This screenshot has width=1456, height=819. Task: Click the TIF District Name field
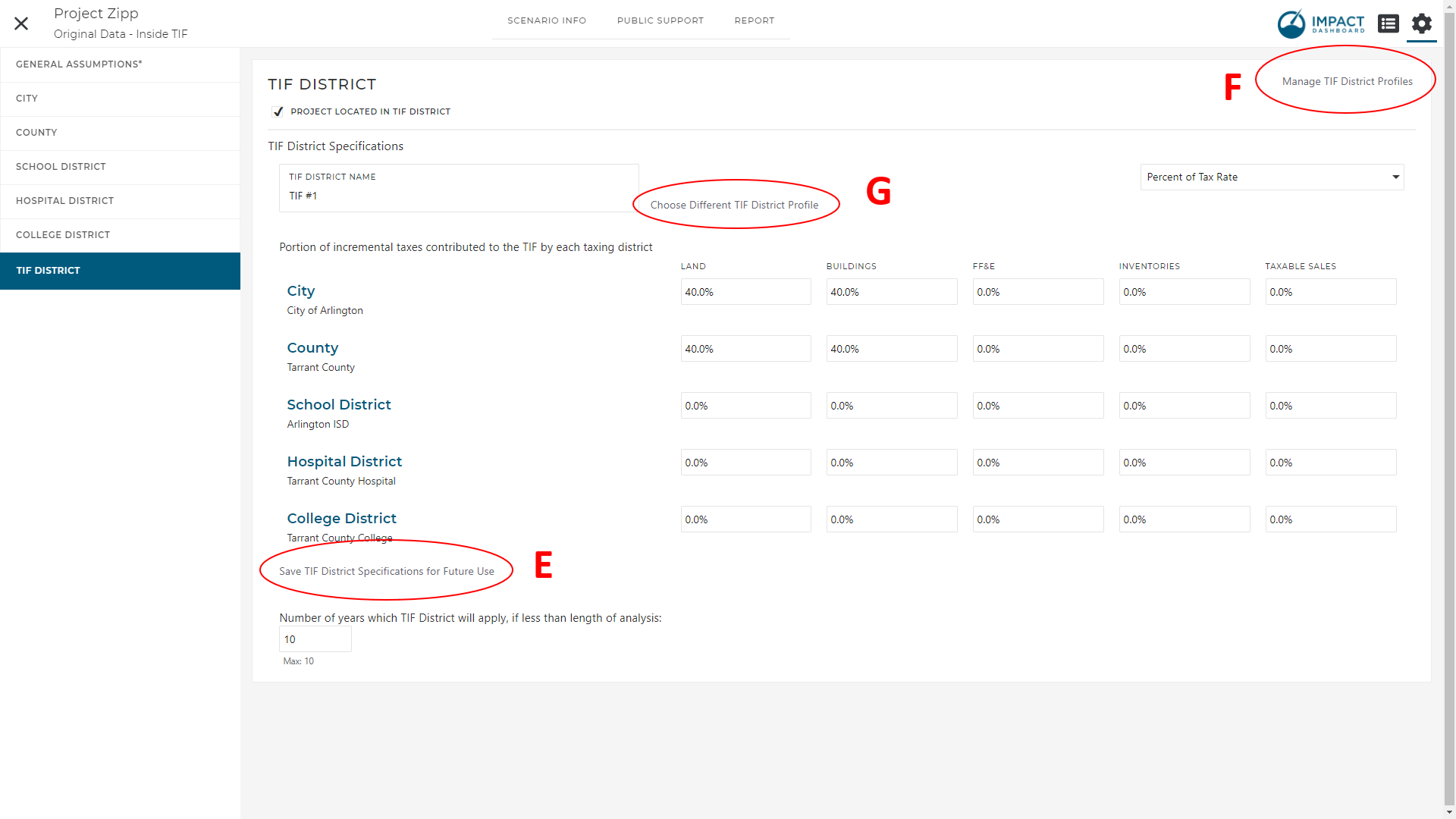pyautogui.click(x=458, y=196)
